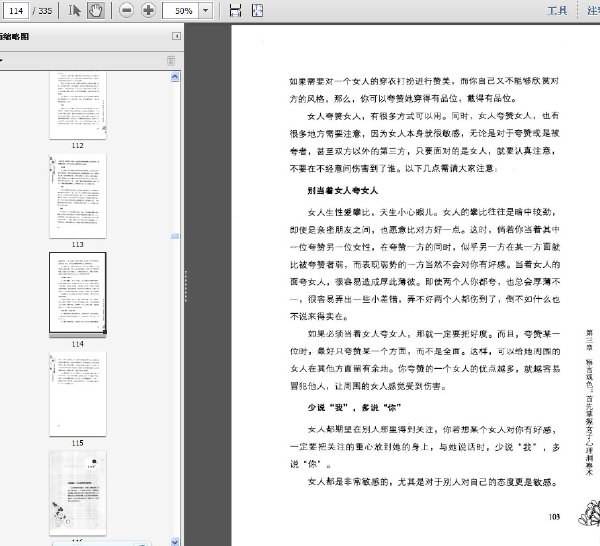This screenshot has height=546, width=600.
Task: Delete thumbnail via trash can icon
Action: 171,60
